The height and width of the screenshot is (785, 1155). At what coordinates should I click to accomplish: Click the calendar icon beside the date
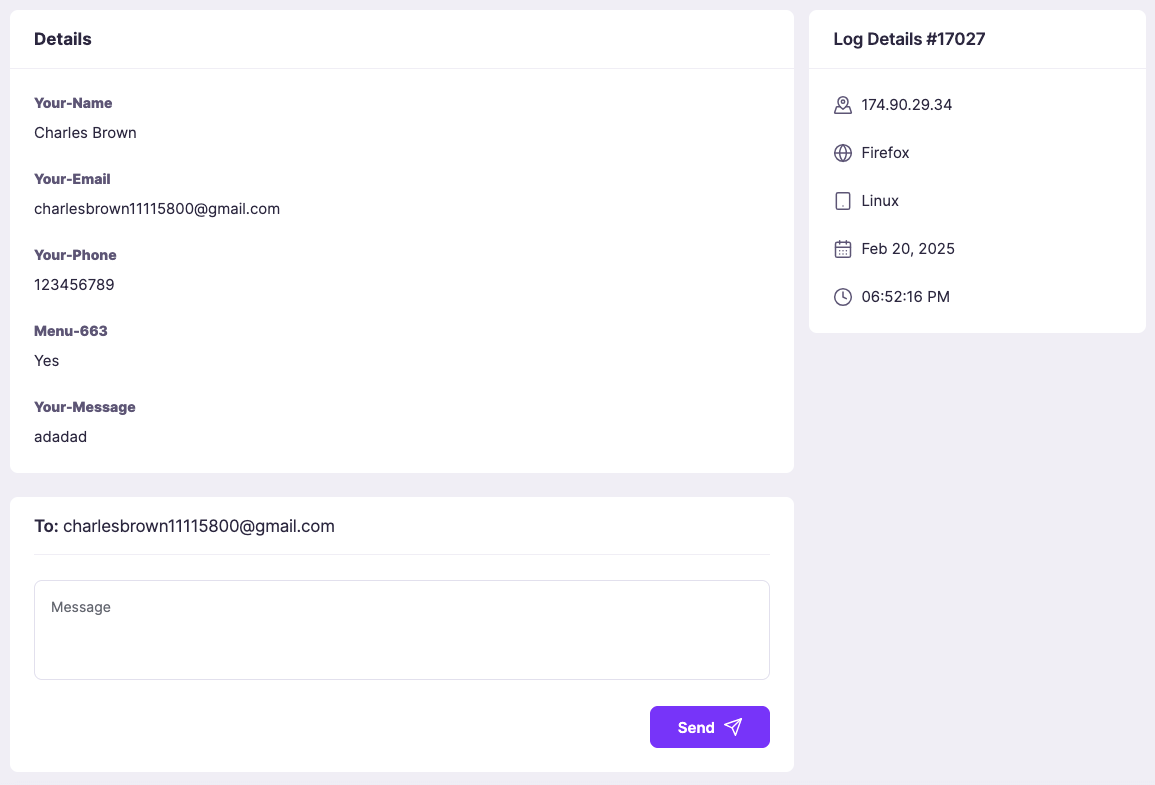pyautogui.click(x=843, y=249)
